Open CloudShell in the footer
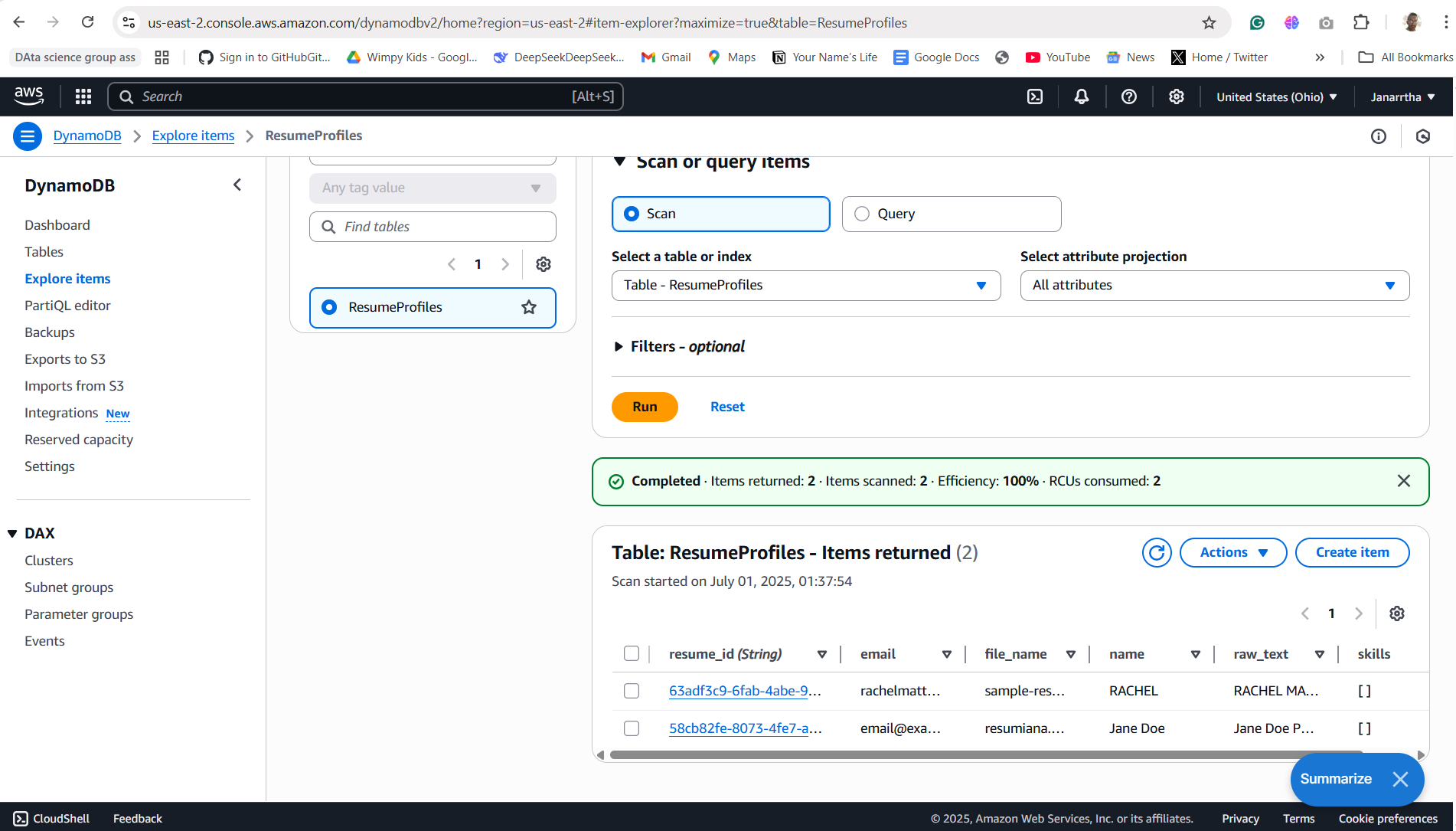1456x831 pixels. pos(51,819)
